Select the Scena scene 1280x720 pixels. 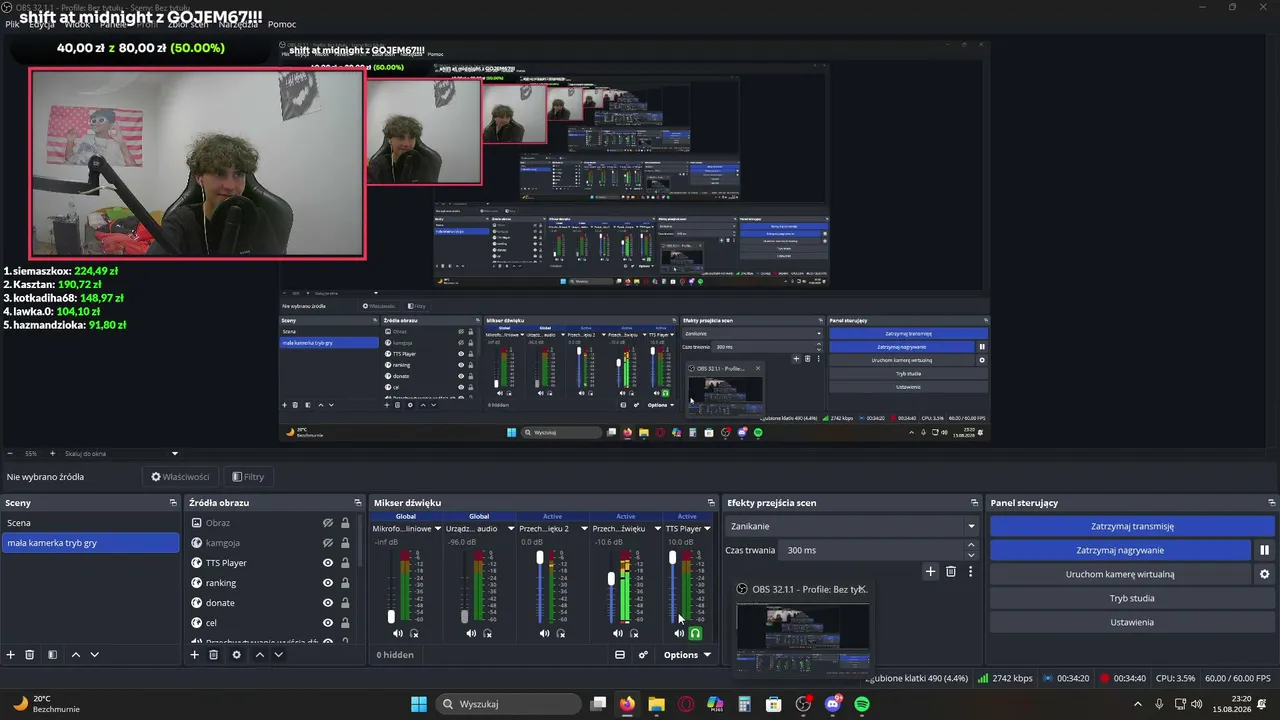click(90, 523)
